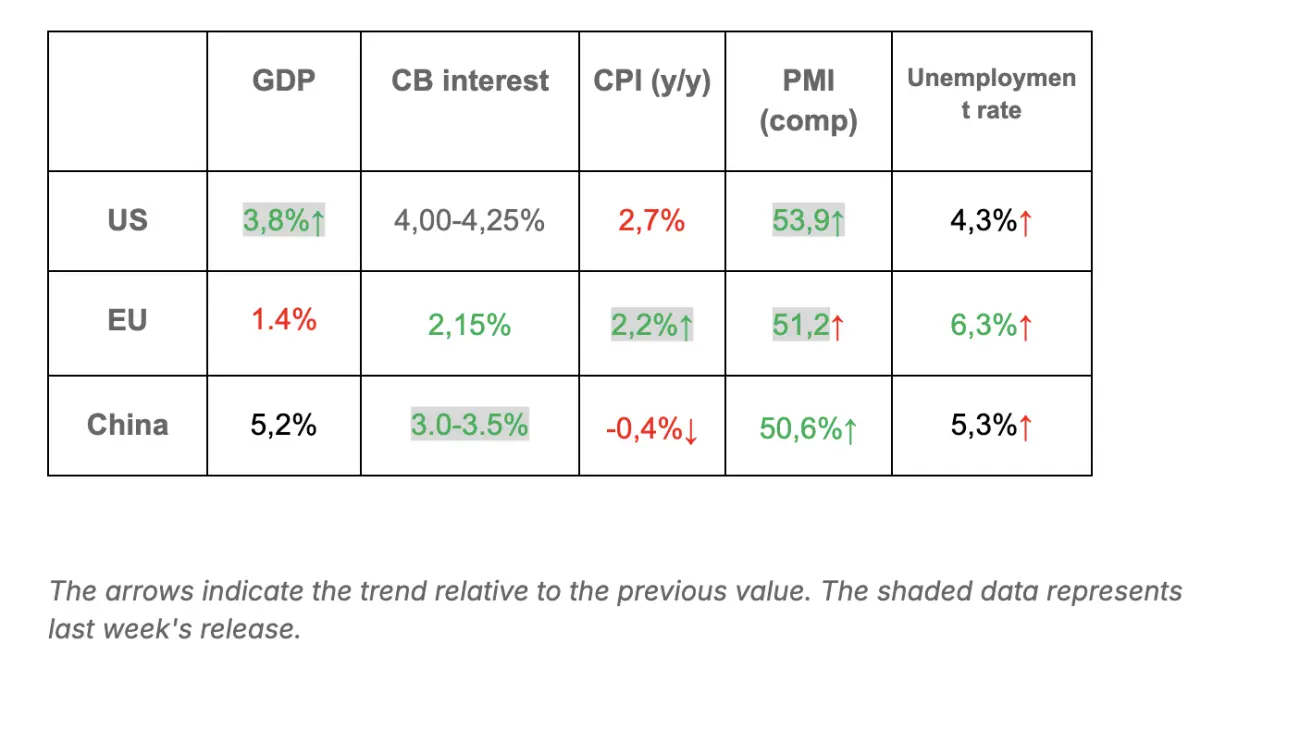
Task: Select the EU interest rate 2,15%
Action: (469, 325)
